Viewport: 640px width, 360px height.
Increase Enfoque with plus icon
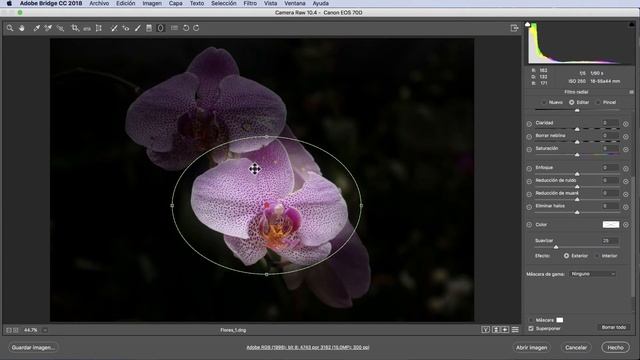625,169
